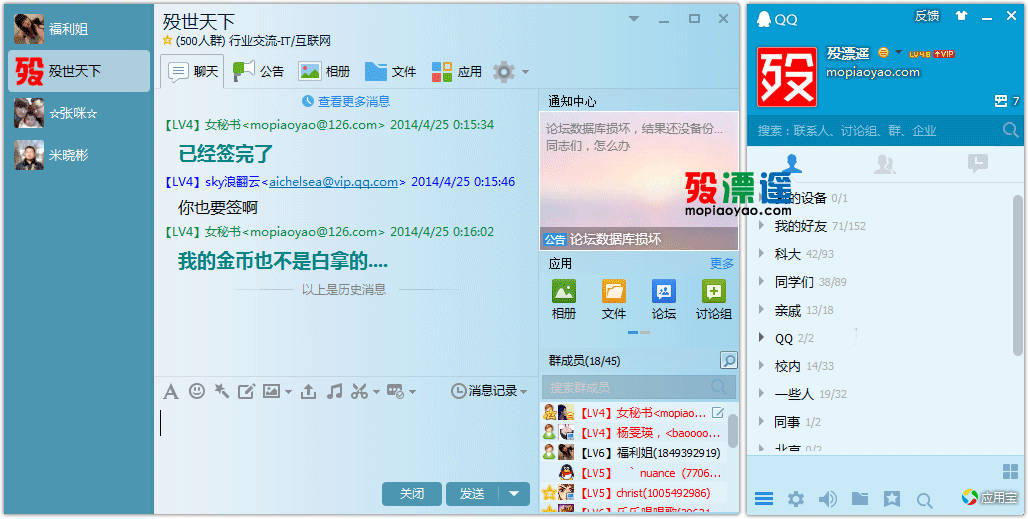Click 更多 to show more apps
The width and height of the screenshot is (1028, 519).
click(722, 263)
